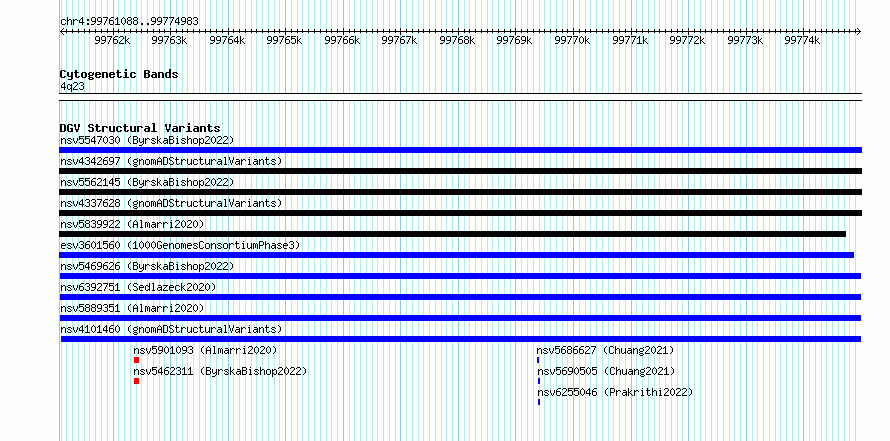
Task: Click the blue bar below nsv6392751
Action: pos(460,297)
